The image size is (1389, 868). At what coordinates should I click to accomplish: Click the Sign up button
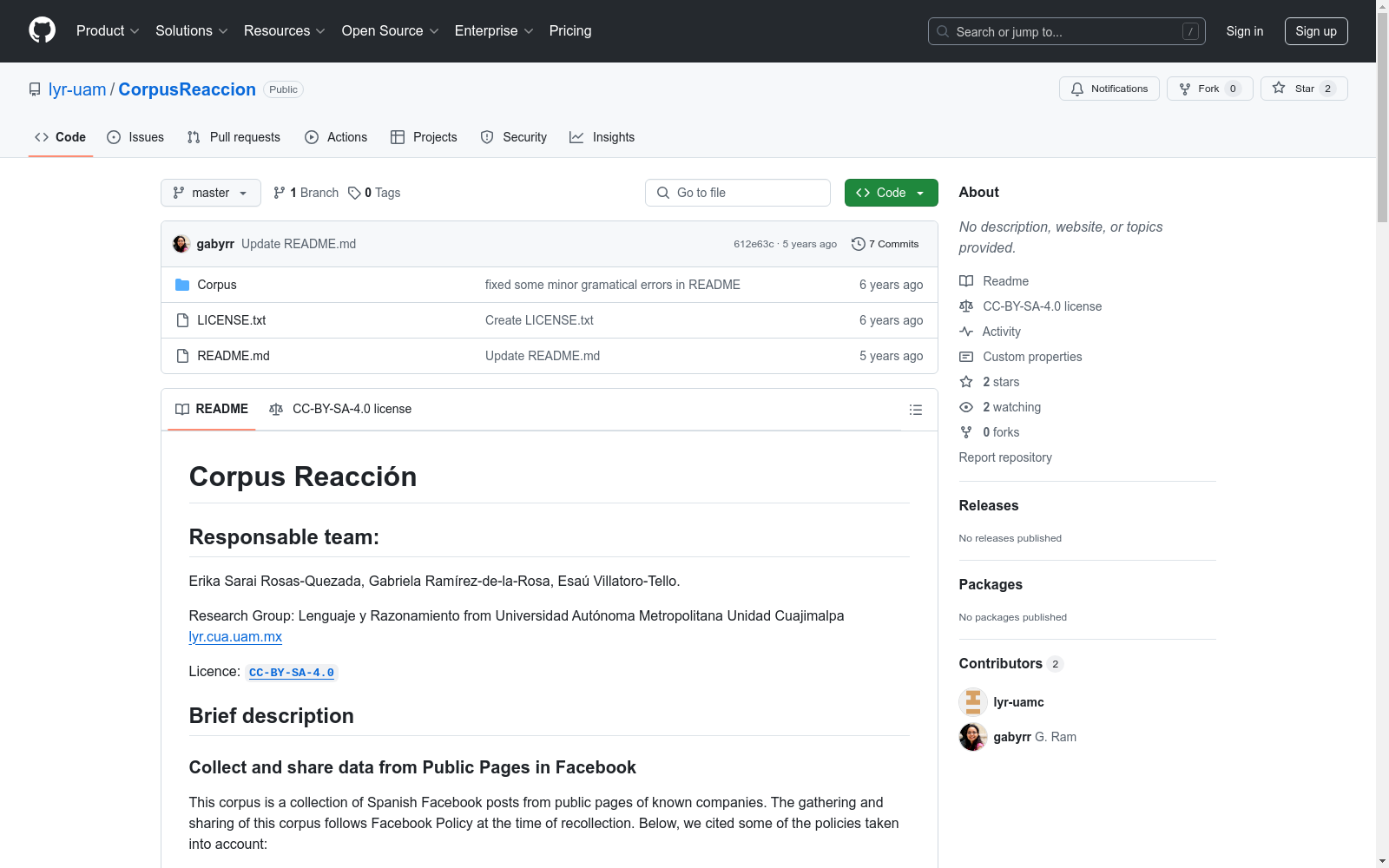click(x=1316, y=31)
